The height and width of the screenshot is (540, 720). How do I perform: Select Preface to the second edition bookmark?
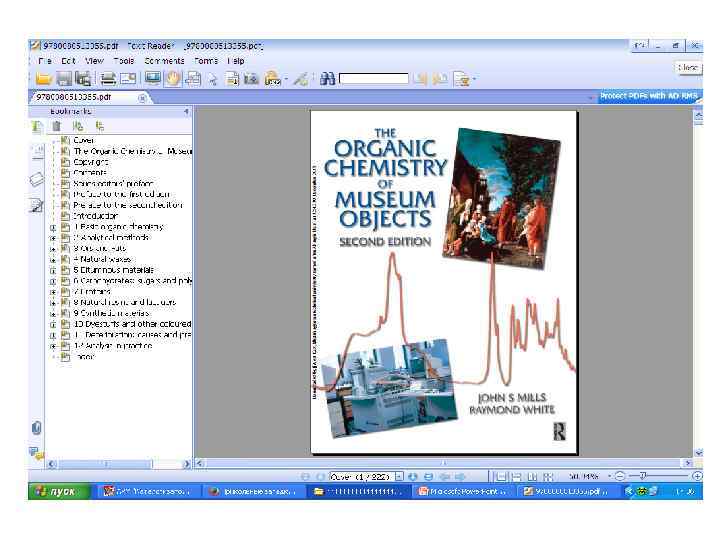tap(128, 205)
